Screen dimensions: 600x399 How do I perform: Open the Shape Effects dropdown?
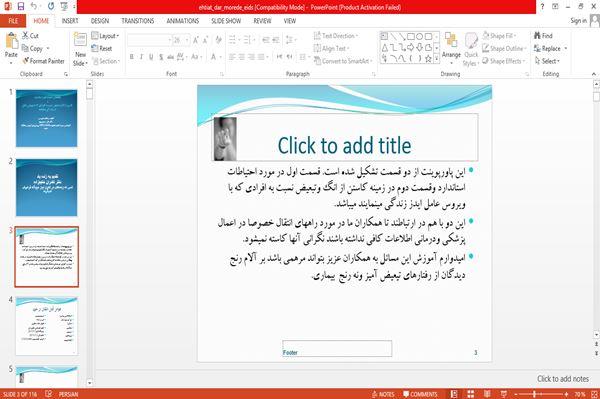[503, 61]
